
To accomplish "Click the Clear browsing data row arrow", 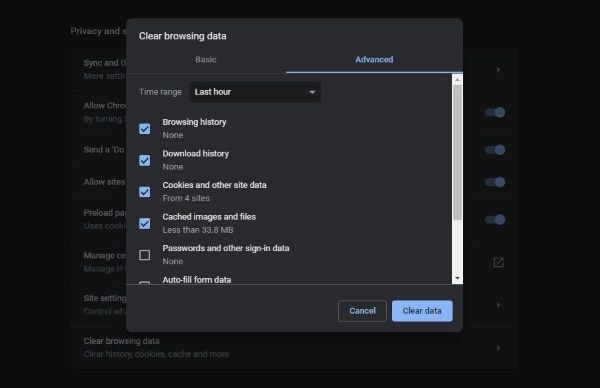I will (498, 347).
